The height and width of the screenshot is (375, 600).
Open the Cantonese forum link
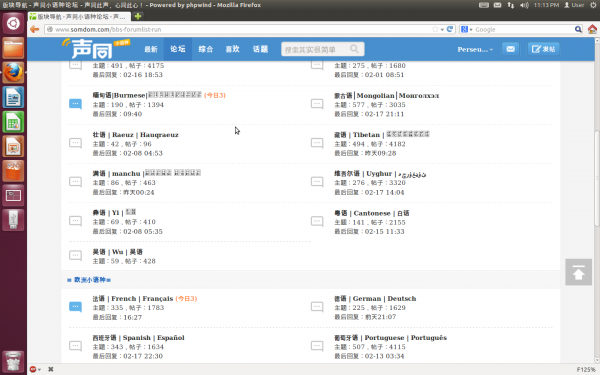(371, 213)
